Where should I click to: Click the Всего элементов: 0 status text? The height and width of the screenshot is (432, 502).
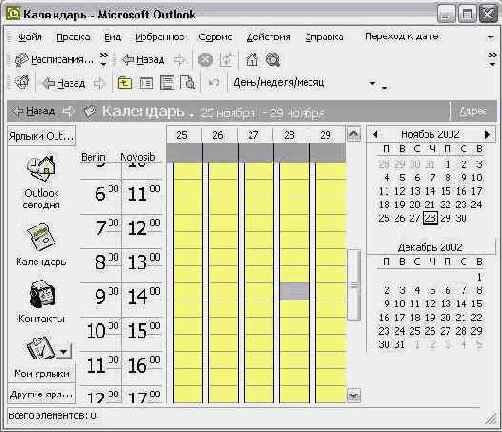53,416
